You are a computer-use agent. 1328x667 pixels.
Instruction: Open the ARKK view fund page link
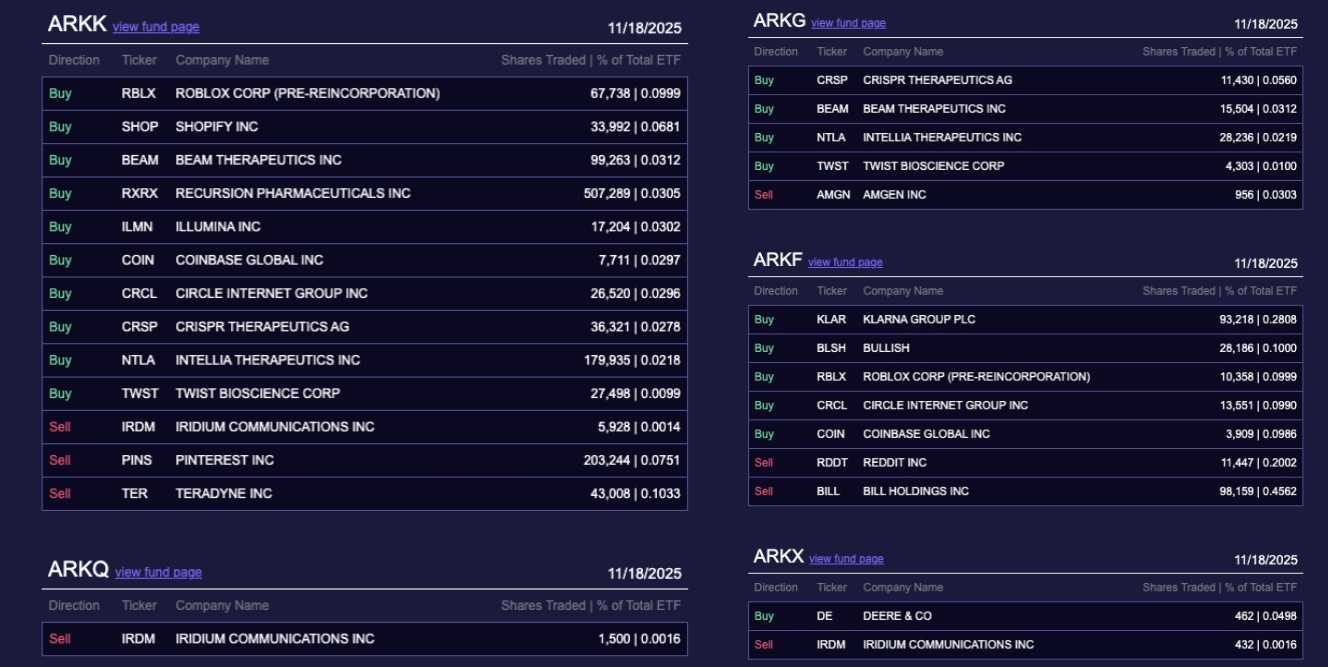pos(156,27)
